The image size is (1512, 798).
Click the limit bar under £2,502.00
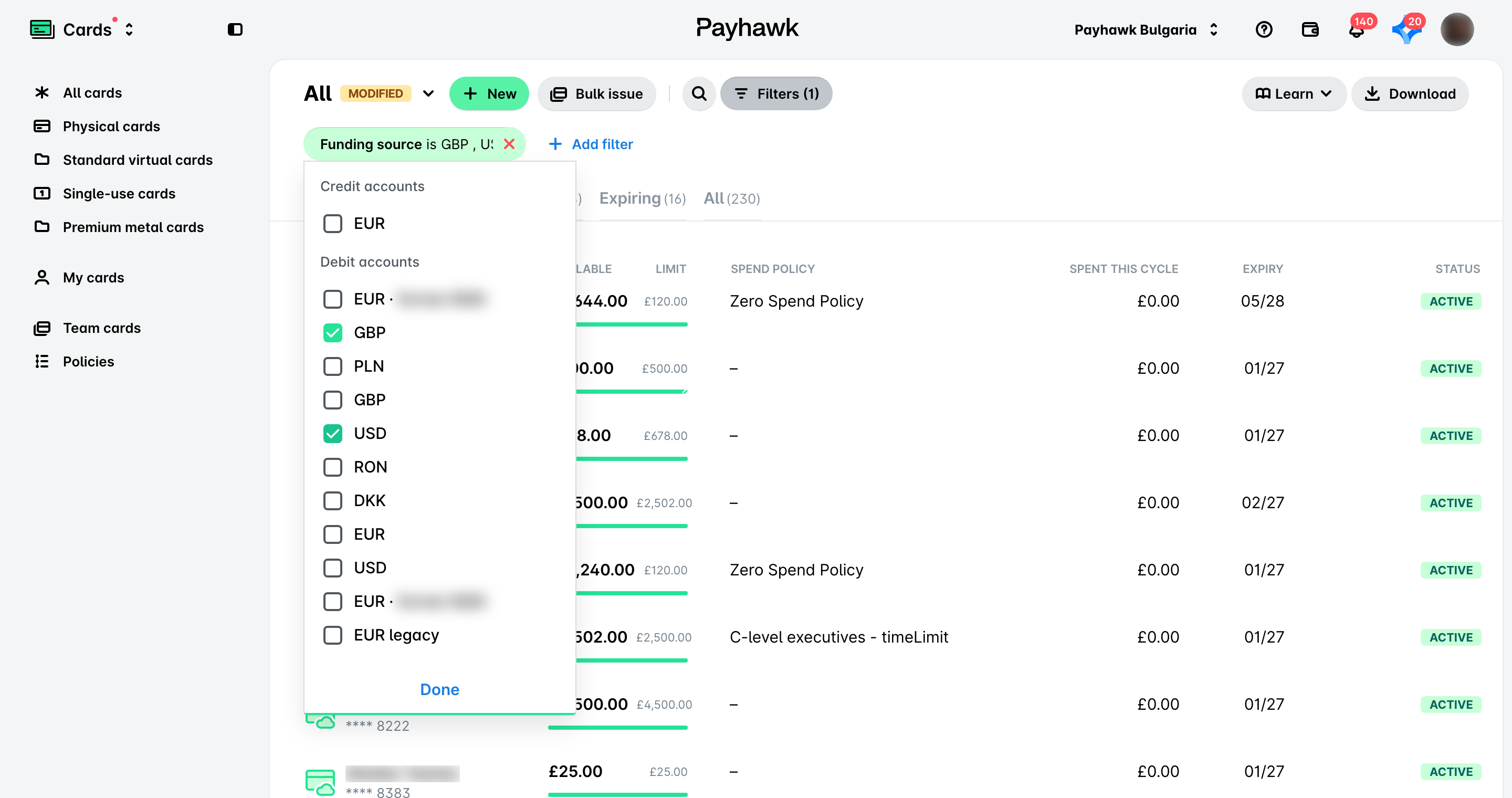click(x=632, y=526)
